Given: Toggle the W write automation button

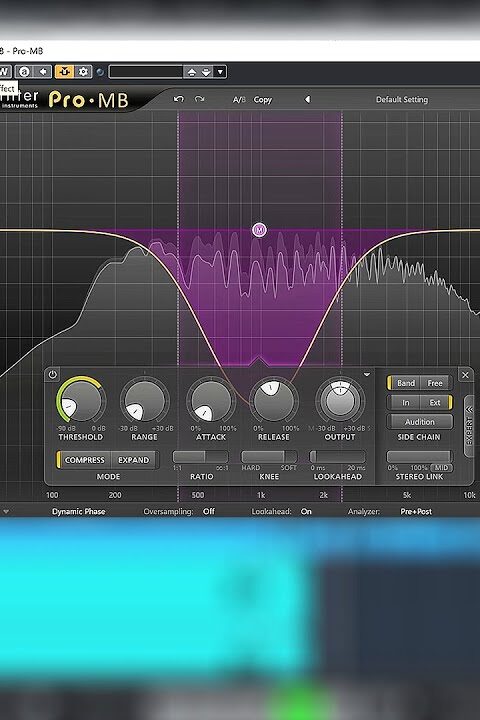Looking at the screenshot, I should tap(4, 72).
